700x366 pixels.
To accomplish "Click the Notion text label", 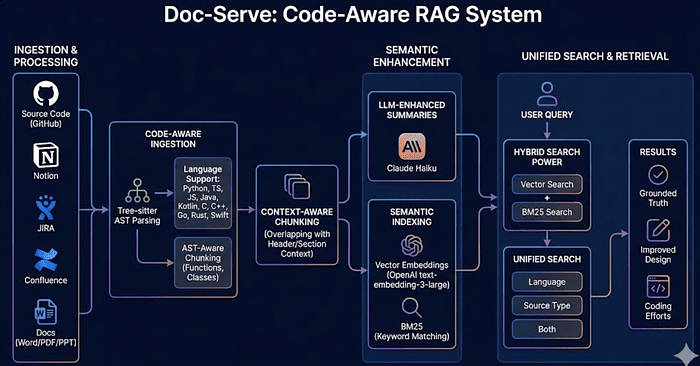I will click(46, 176).
